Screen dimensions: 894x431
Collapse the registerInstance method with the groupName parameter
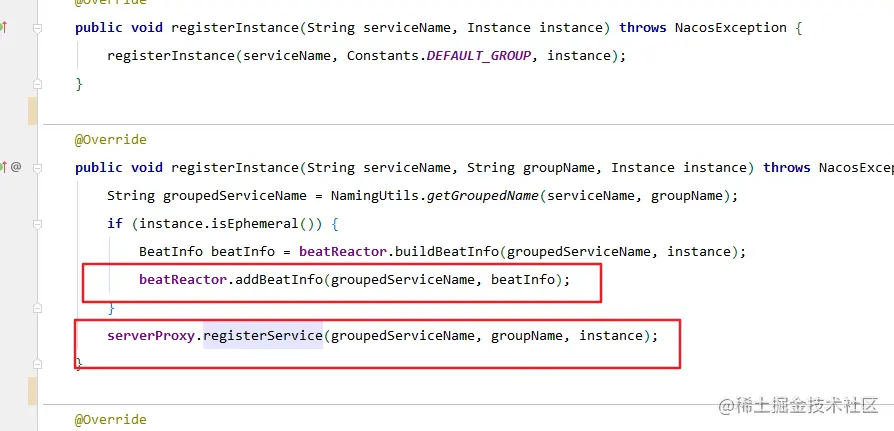(38, 169)
